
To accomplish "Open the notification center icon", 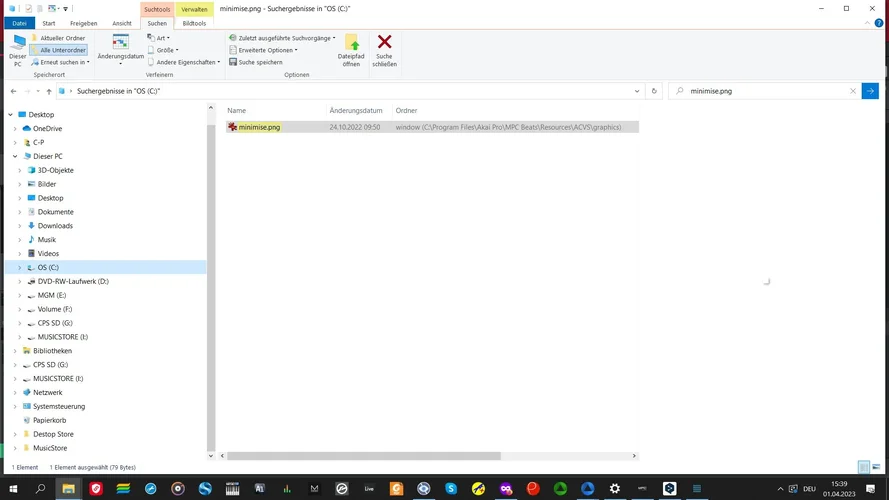I will pos(871,489).
